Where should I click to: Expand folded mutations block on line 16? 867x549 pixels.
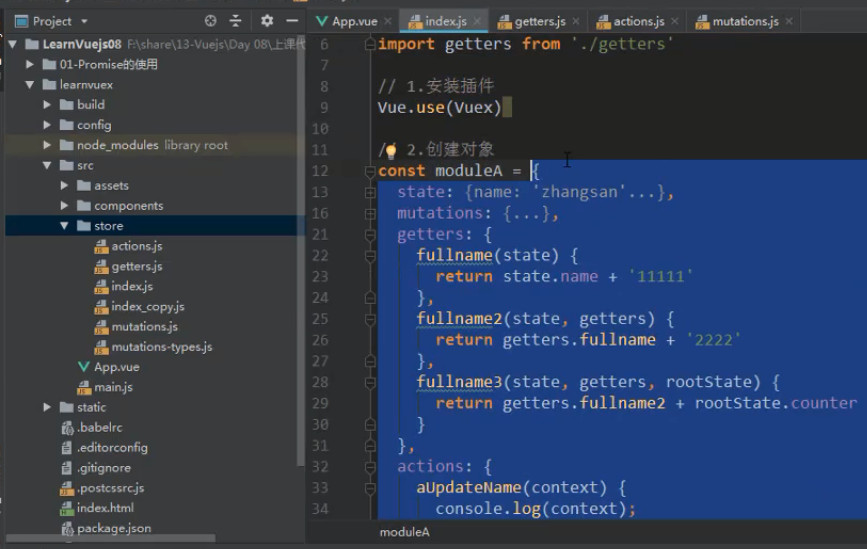(x=370, y=213)
